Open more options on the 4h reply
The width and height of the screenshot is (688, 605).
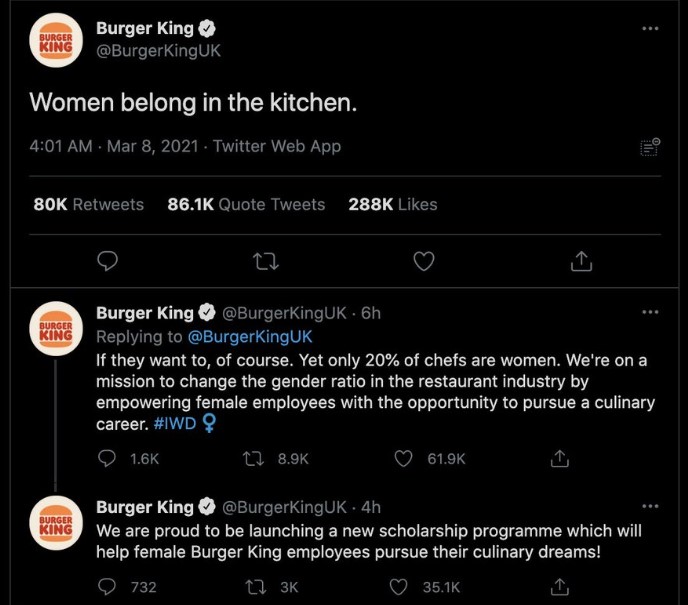coord(651,506)
